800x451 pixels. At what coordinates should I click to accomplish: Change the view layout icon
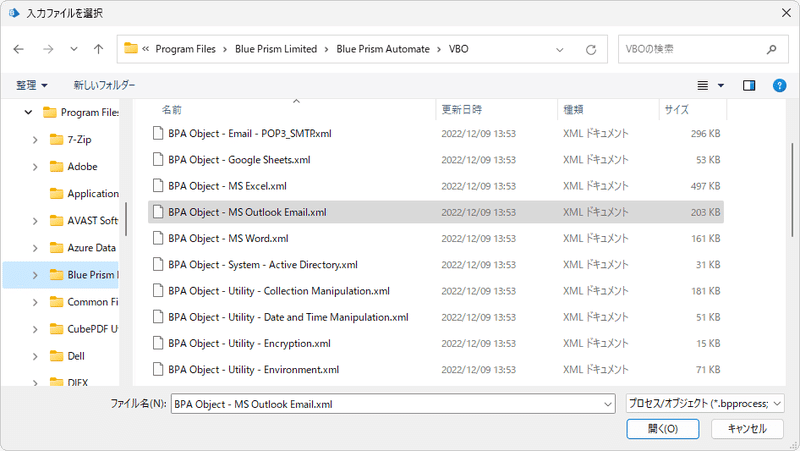click(703, 85)
